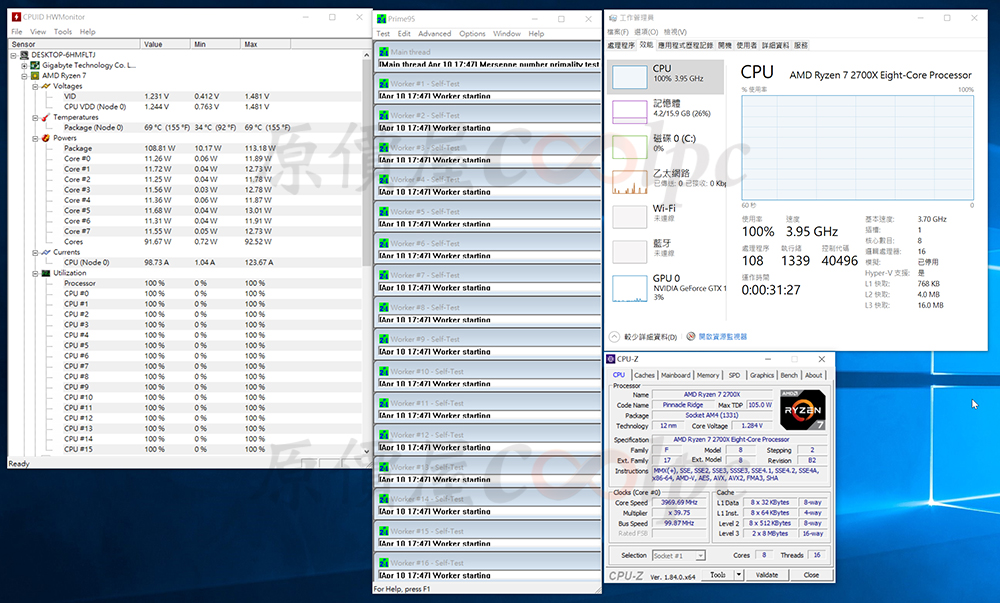1000x603 pixels.
Task: Collapse the AMD Ryzen 7 tree node
Action: tap(24, 75)
